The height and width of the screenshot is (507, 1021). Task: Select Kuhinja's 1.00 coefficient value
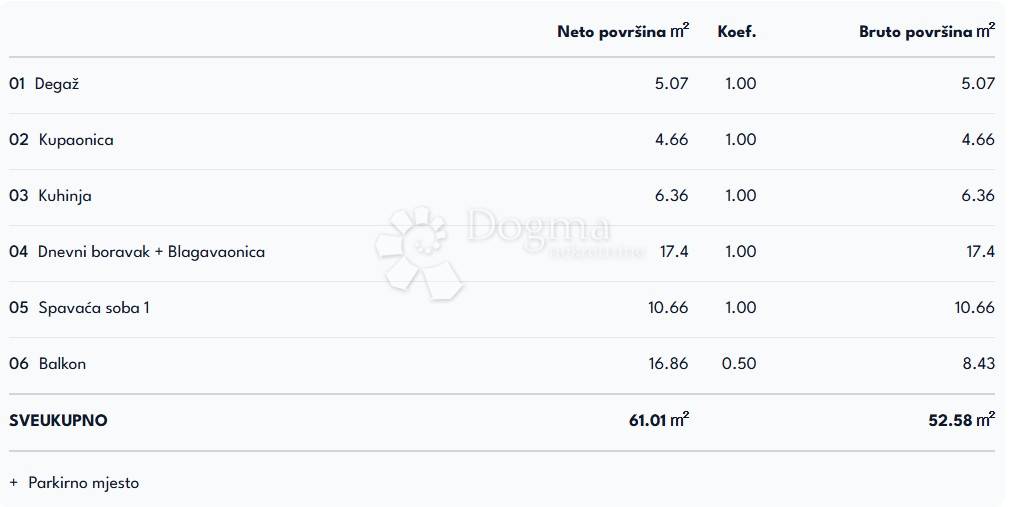[739, 196]
